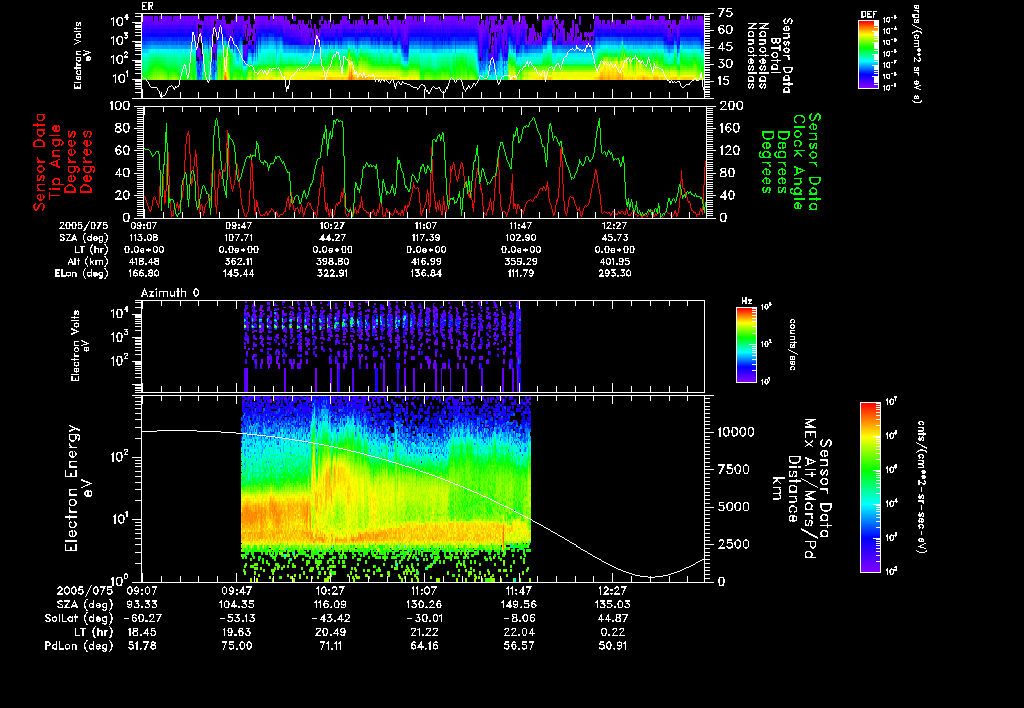Click the green 'Sensor Data Clock Angle Degrees' label
Screen dimensions: 1024x708
(789, 161)
